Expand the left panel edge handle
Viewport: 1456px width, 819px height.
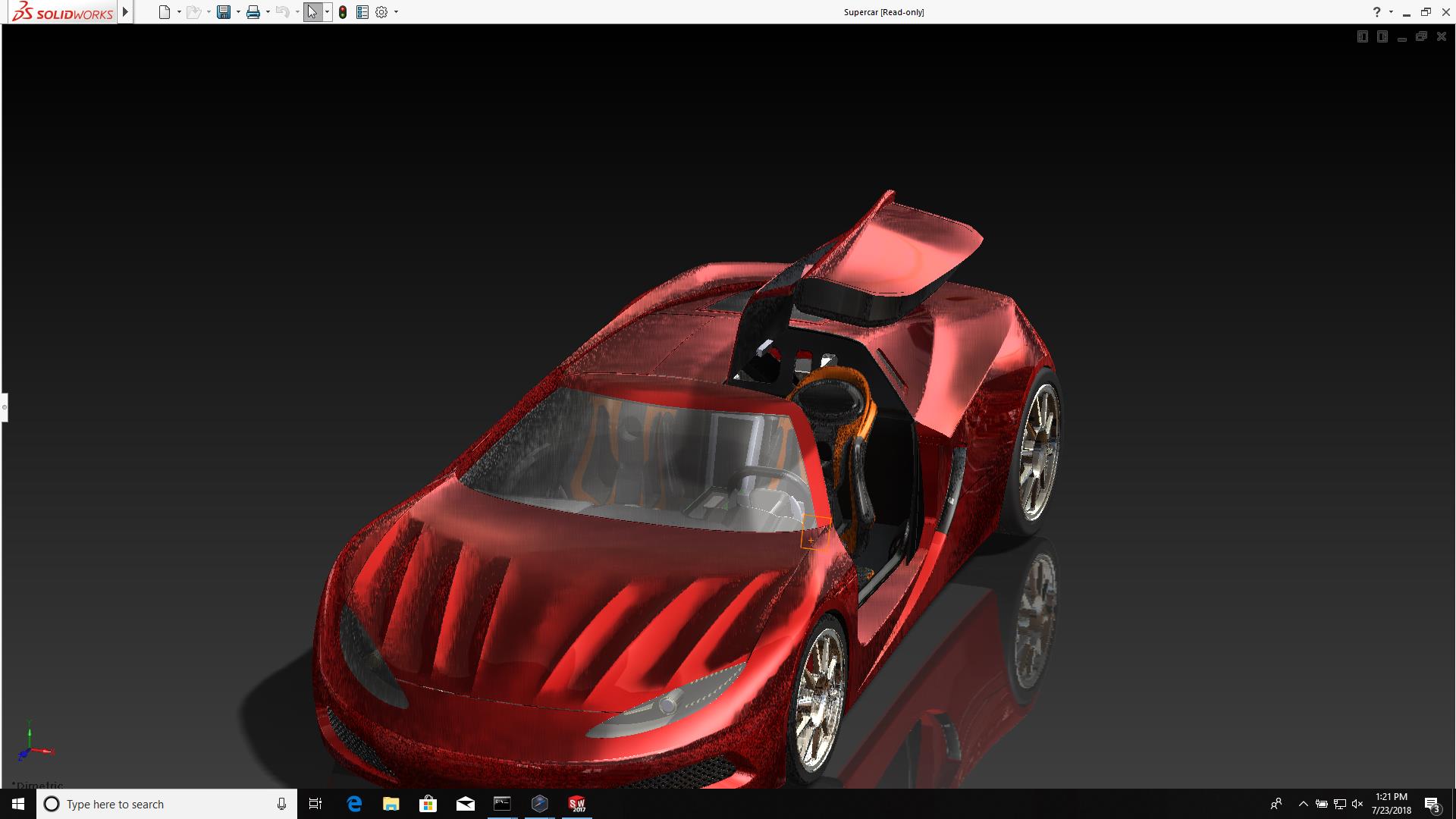click(4, 407)
